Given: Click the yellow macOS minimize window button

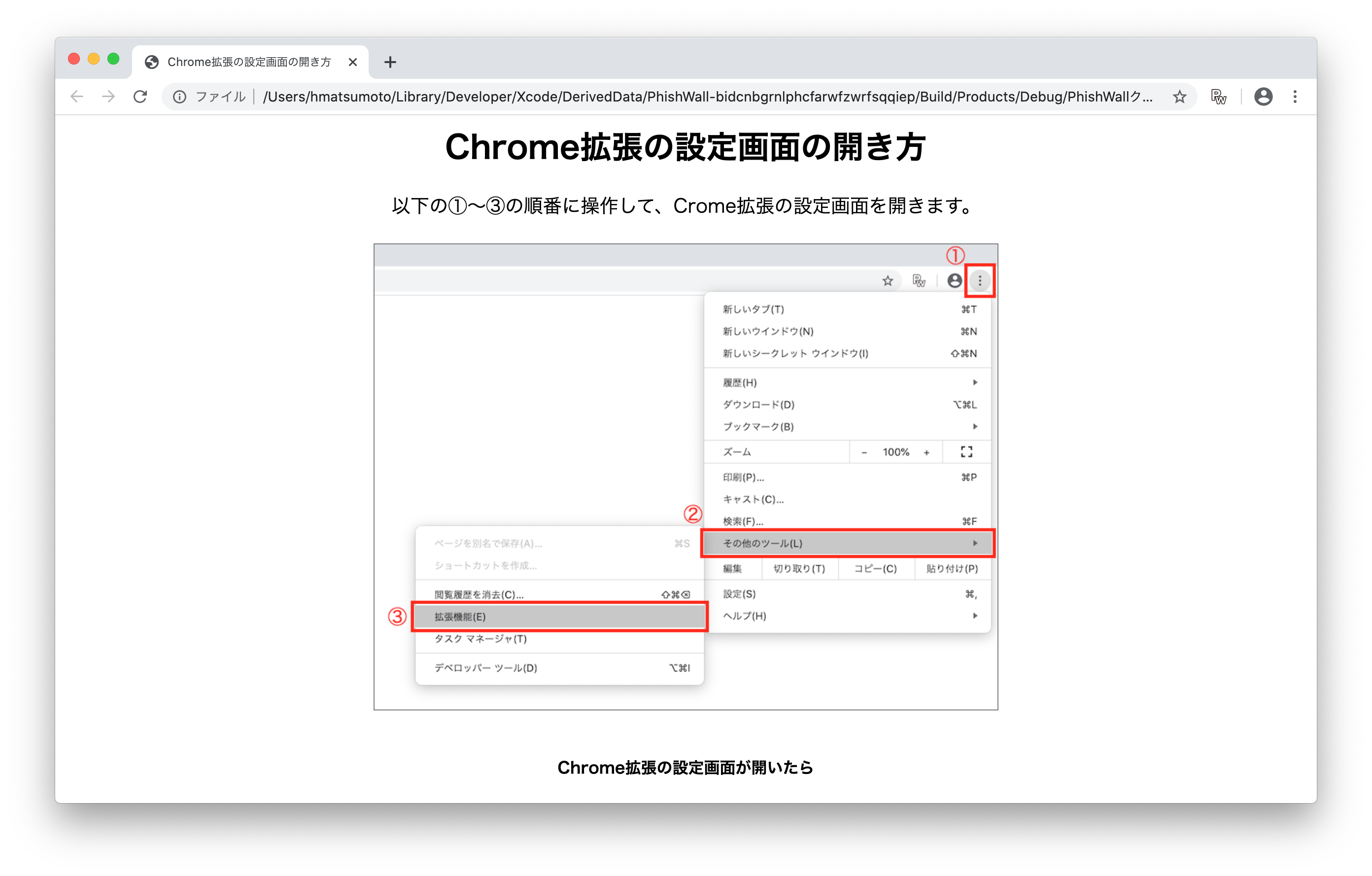Looking at the screenshot, I should pyautogui.click(x=94, y=59).
